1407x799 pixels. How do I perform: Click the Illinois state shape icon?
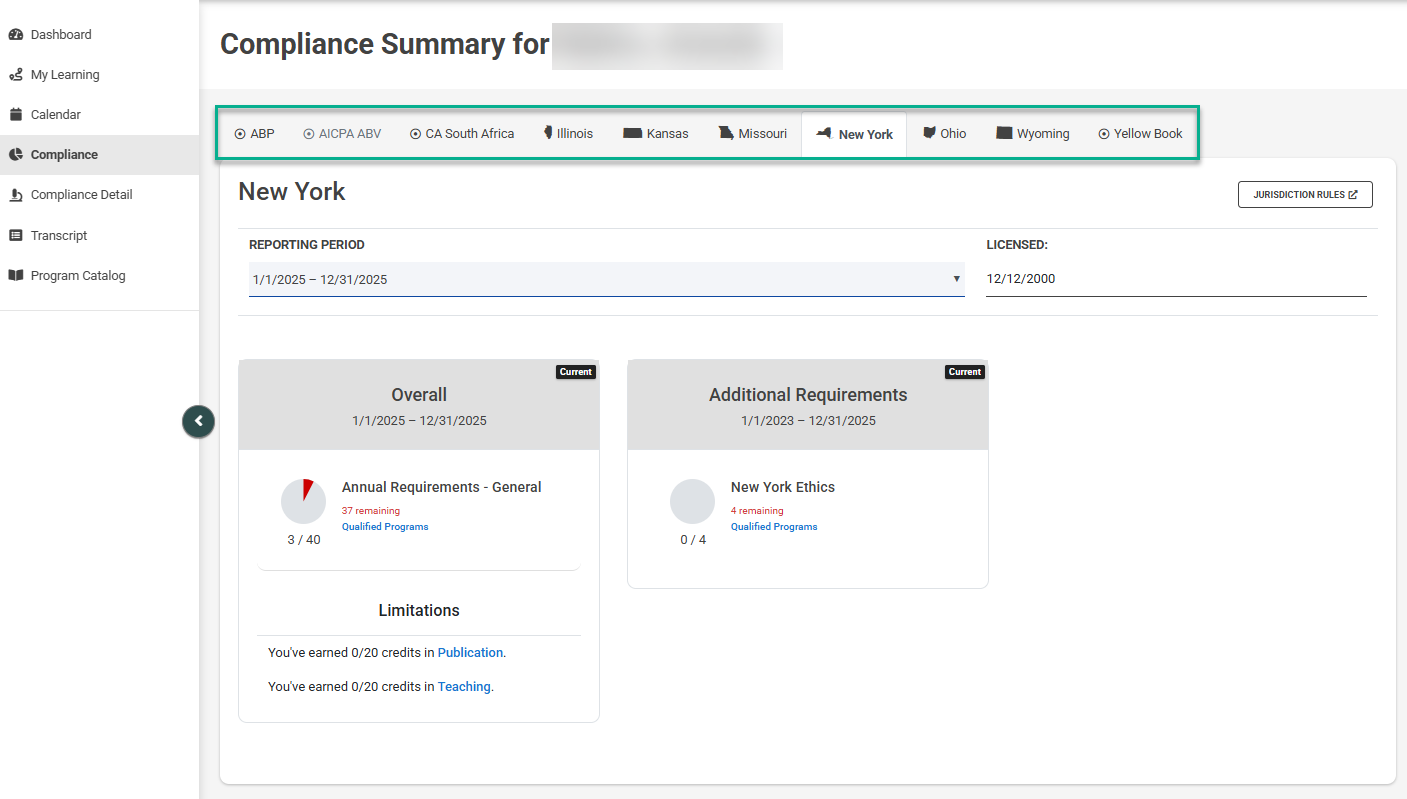tap(548, 133)
